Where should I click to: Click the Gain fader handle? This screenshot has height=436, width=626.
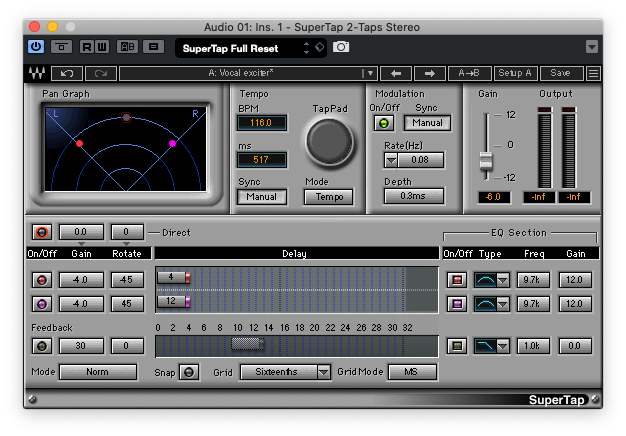coord(486,161)
